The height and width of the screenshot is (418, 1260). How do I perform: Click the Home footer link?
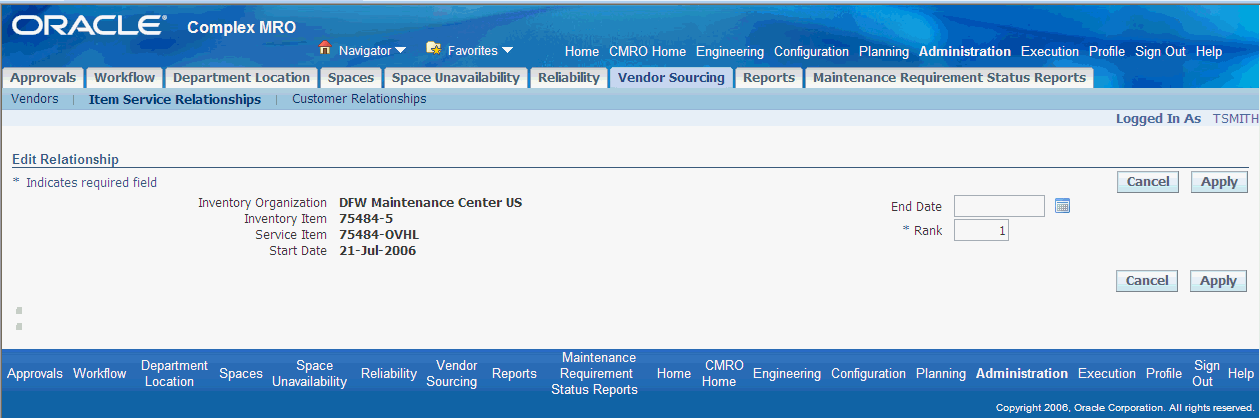point(674,373)
